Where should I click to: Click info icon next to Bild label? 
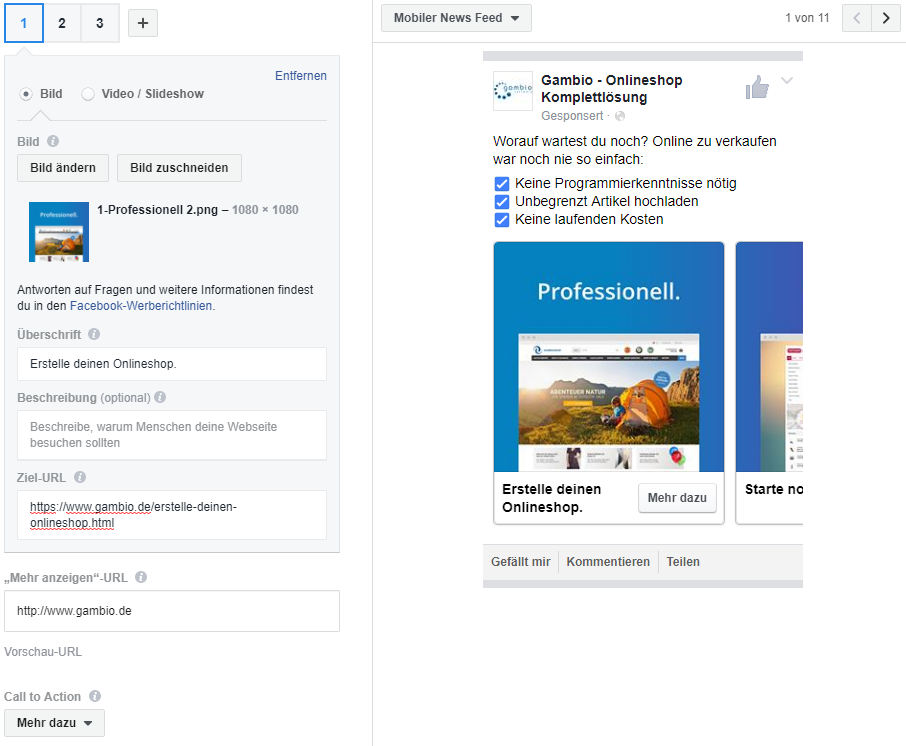click(x=53, y=141)
